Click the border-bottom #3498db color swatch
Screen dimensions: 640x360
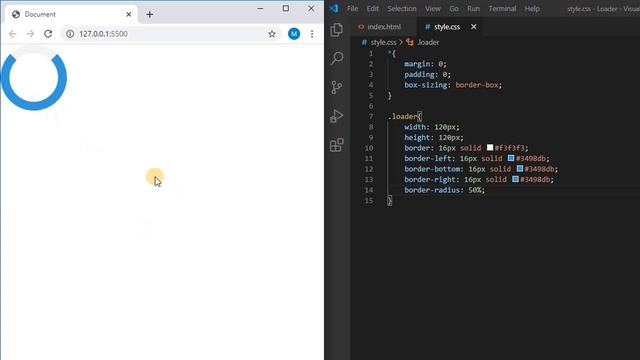(520, 169)
